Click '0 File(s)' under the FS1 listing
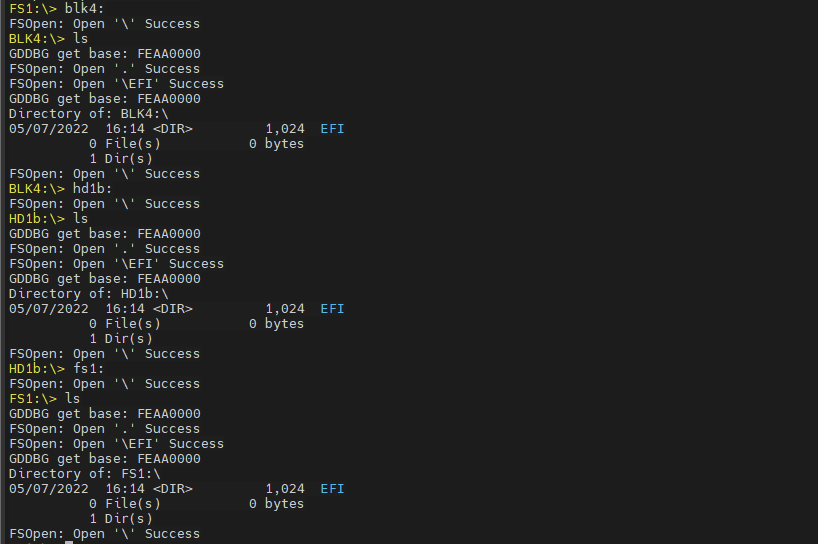The width and height of the screenshot is (818, 544). [125, 504]
